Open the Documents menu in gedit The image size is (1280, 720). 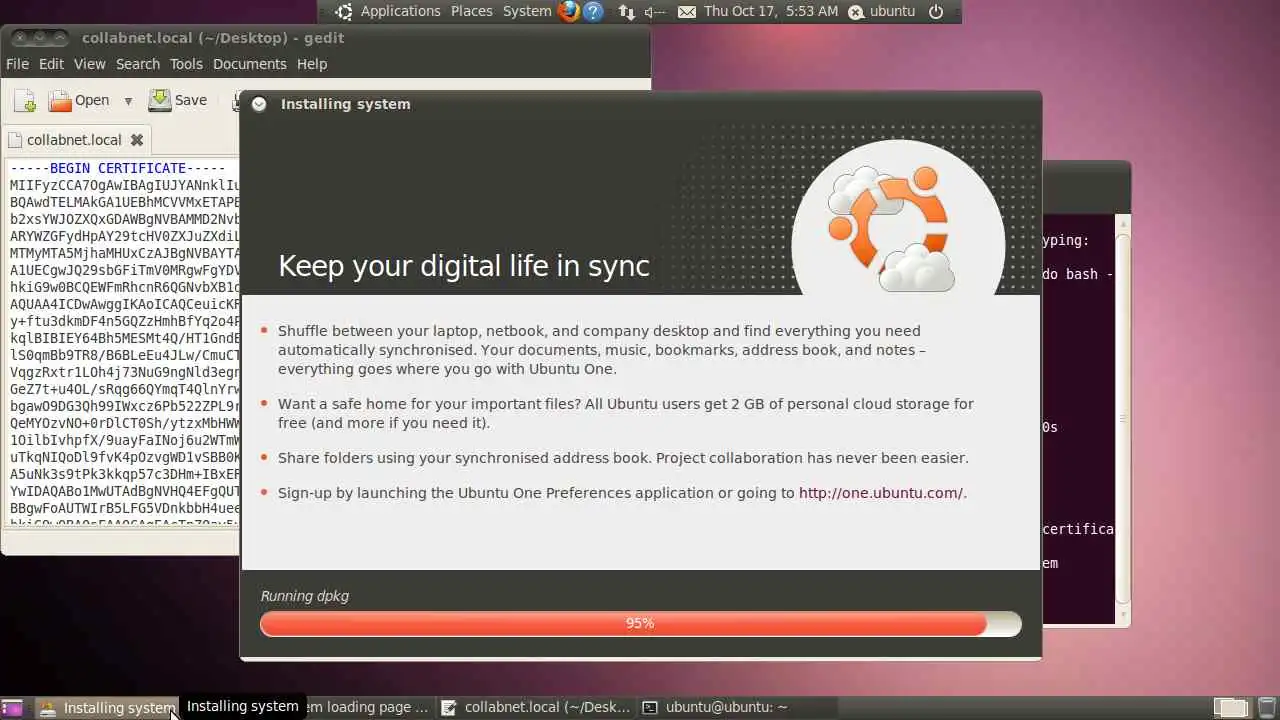click(x=250, y=64)
